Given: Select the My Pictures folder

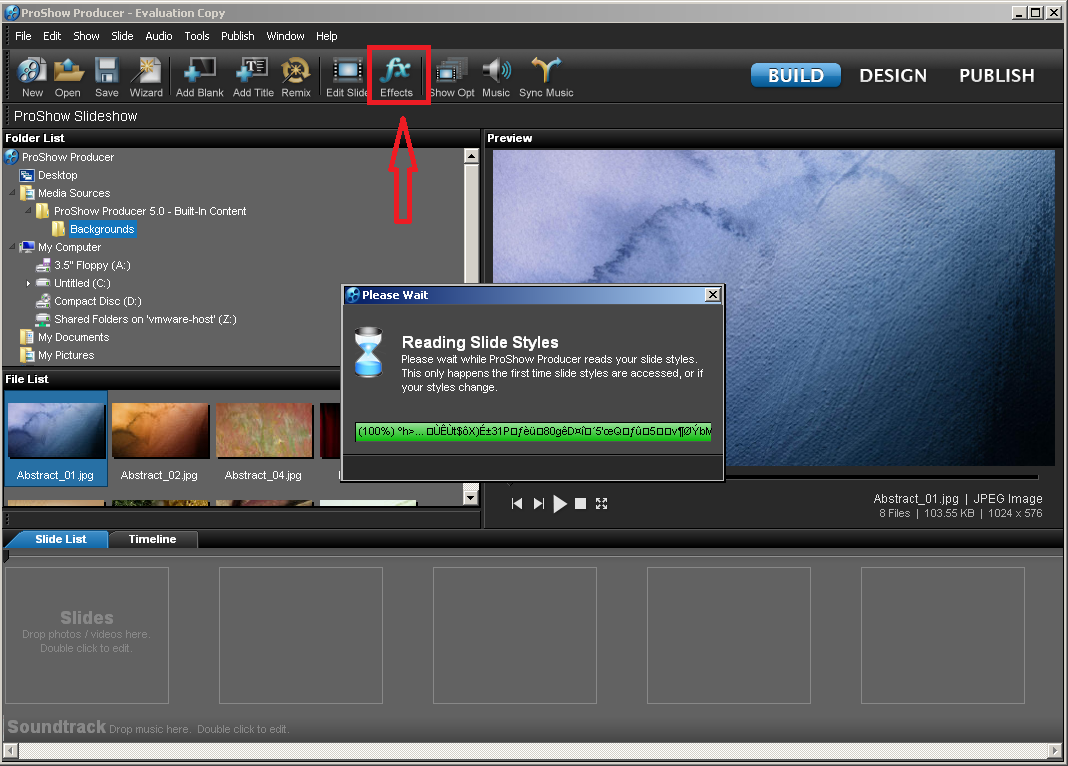Looking at the screenshot, I should [57, 355].
